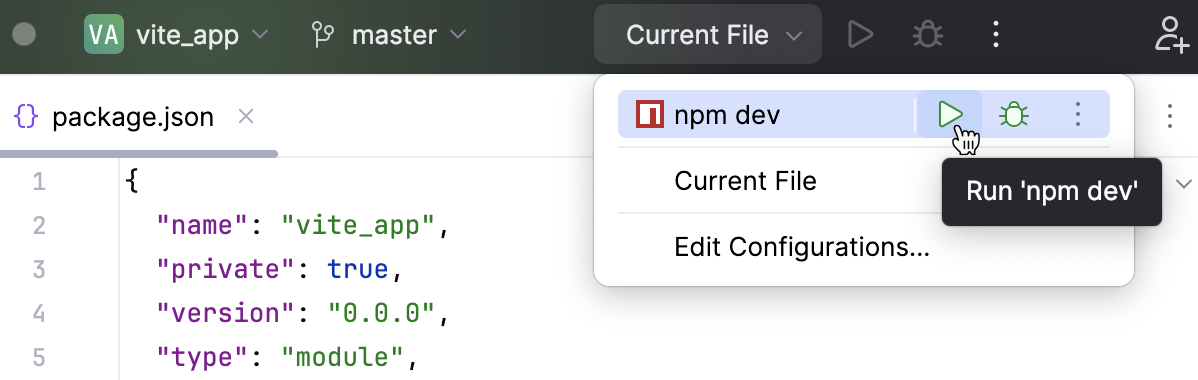Click the grey window control circle
1198x380 pixels.
(x=24, y=35)
